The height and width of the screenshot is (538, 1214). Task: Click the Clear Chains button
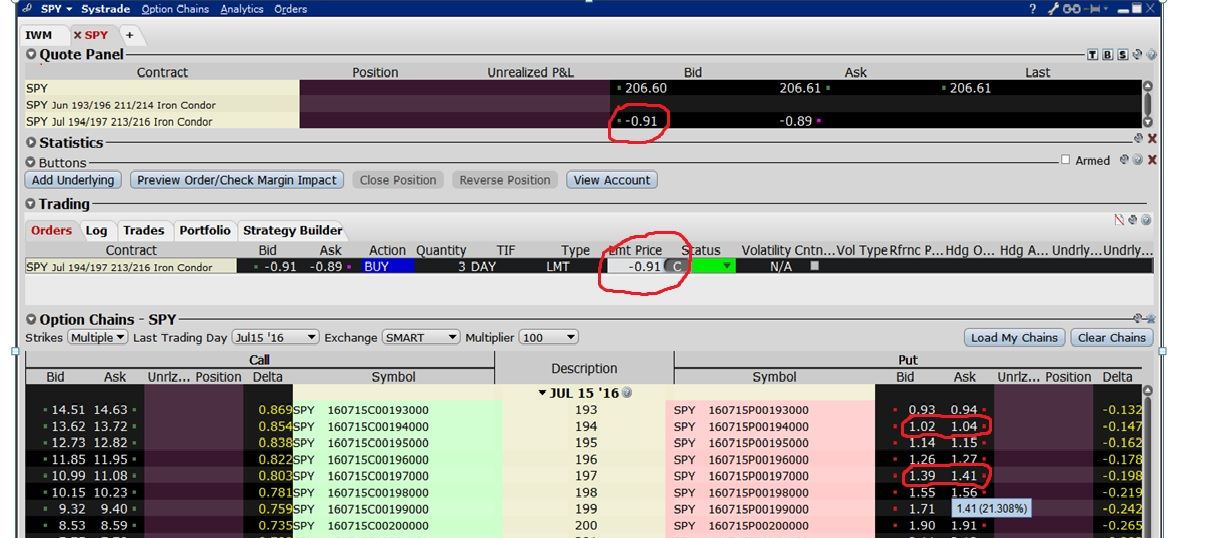click(x=1112, y=338)
